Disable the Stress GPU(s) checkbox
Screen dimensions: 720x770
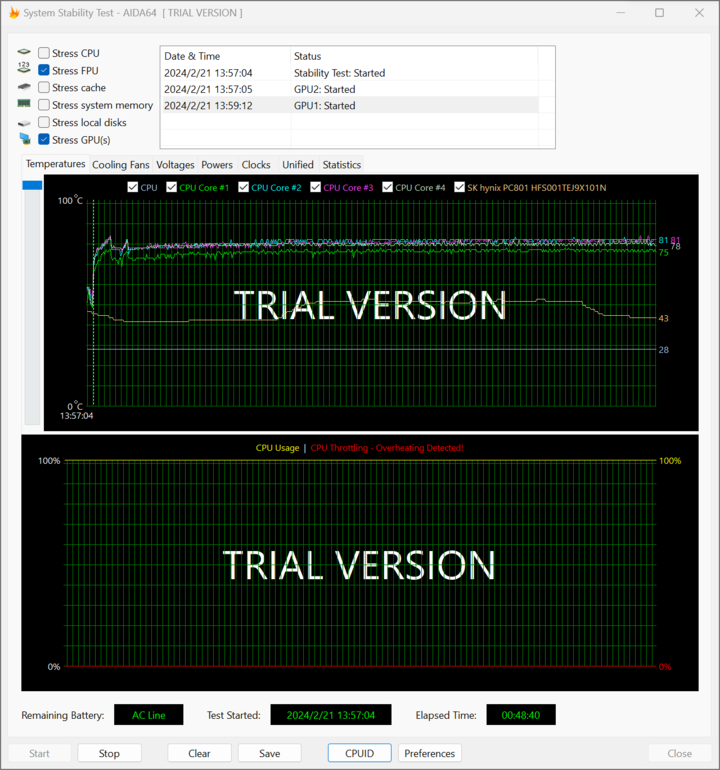coord(44,140)
